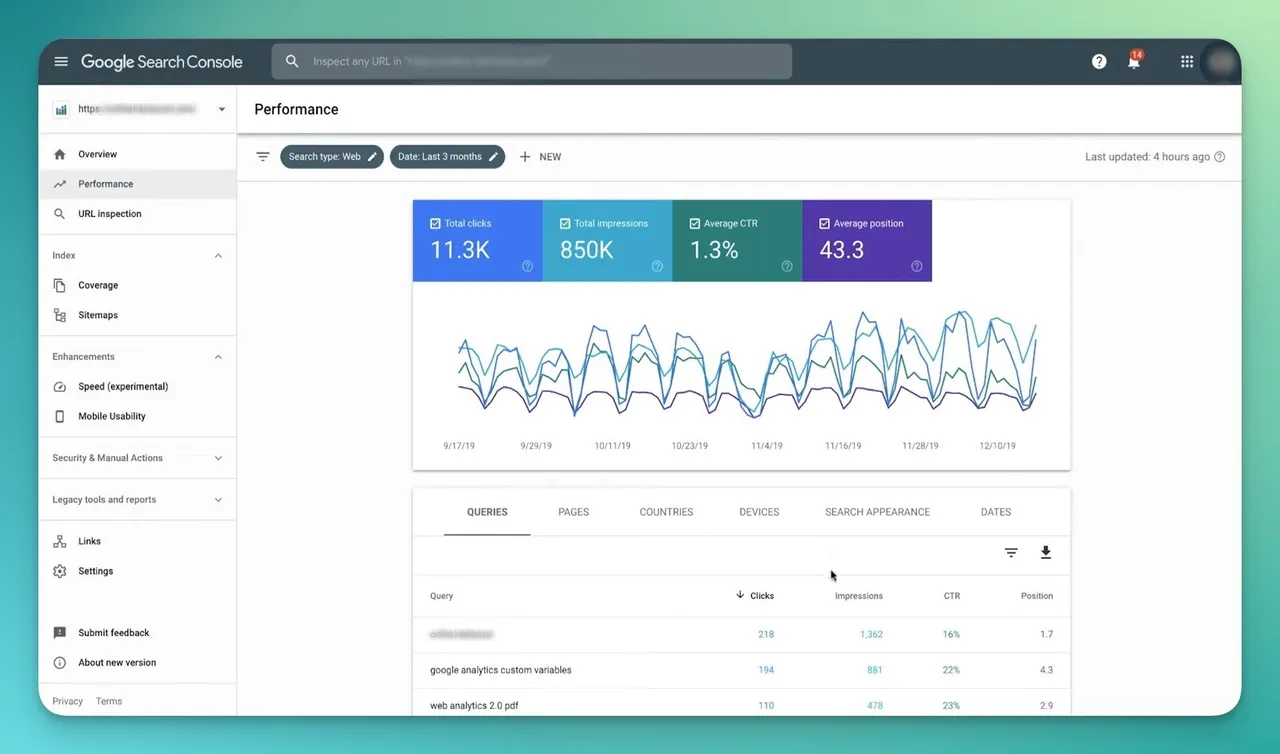Click the Coverage pages icon
This screenshot has width=1280, height=754.
(x=60, y=285)
